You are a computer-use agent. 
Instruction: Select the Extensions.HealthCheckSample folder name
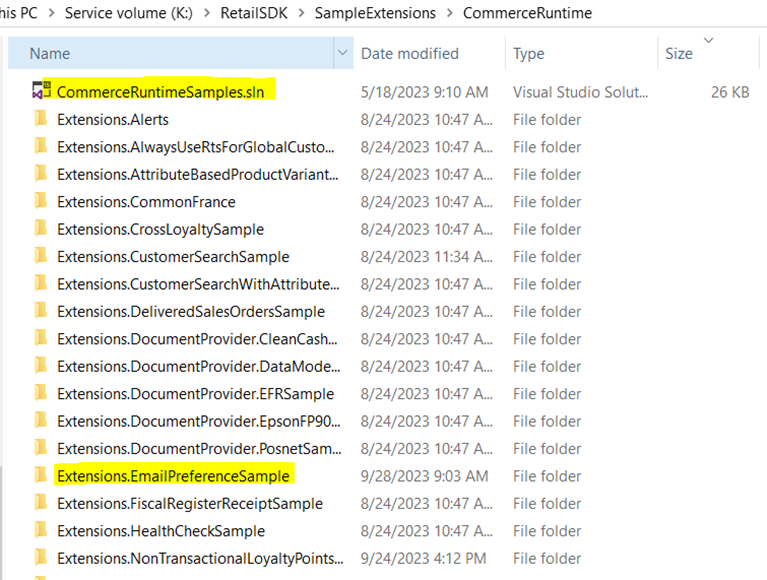click(161, 530)
